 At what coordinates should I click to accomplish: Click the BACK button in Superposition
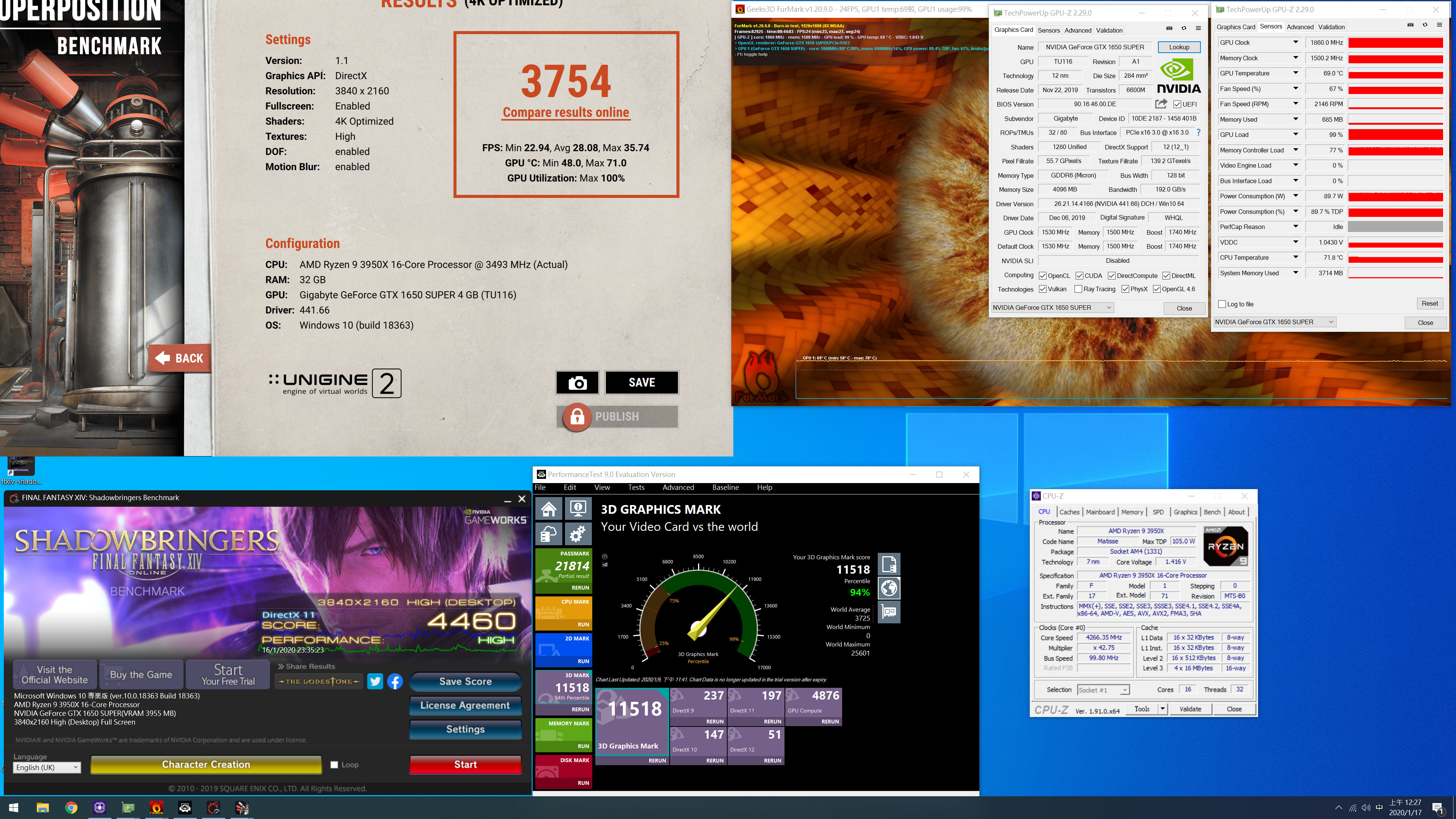[x=180, y=358]
